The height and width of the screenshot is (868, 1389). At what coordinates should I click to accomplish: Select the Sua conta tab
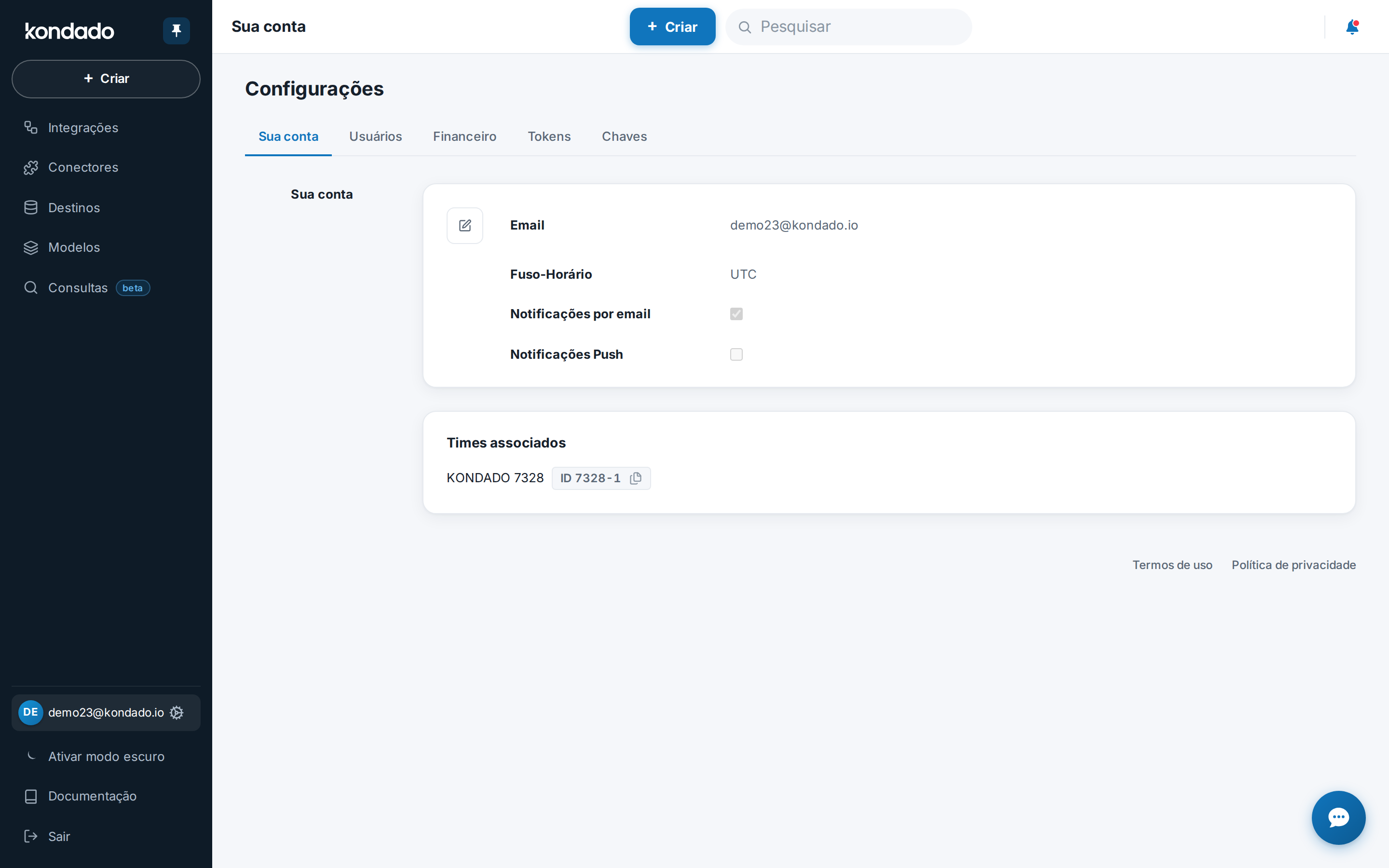288,136
